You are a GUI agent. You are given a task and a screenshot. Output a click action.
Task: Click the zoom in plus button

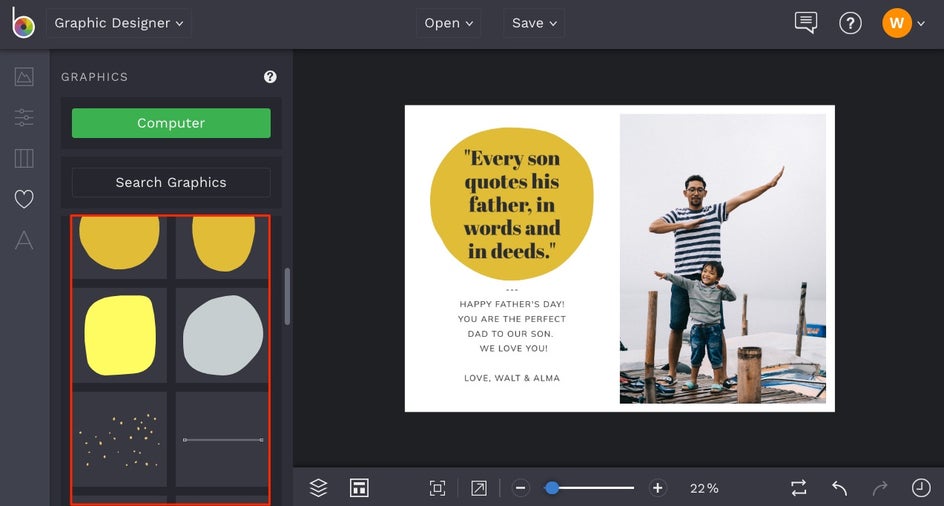pos(657,488)
